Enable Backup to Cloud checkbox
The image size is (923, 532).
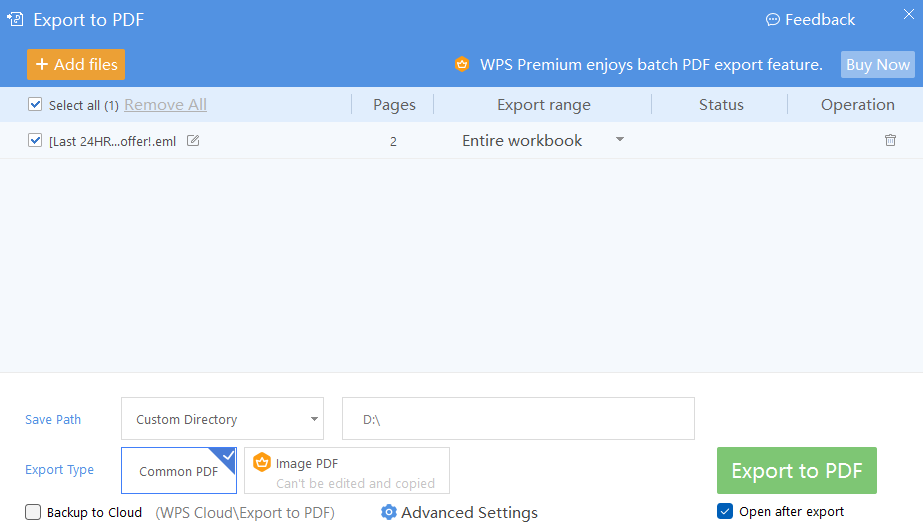point(33,512)
